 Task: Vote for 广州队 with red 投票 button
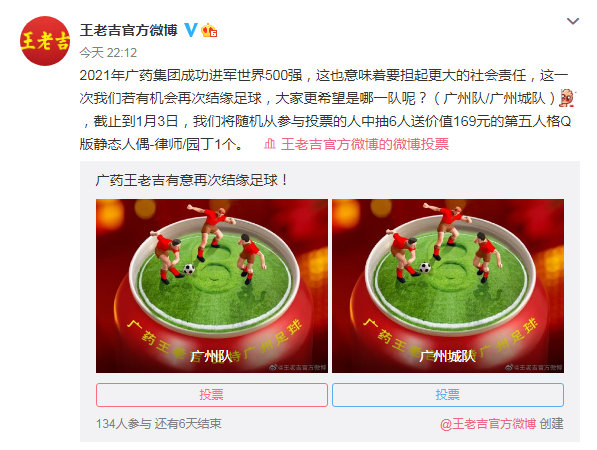pos(212,395)
